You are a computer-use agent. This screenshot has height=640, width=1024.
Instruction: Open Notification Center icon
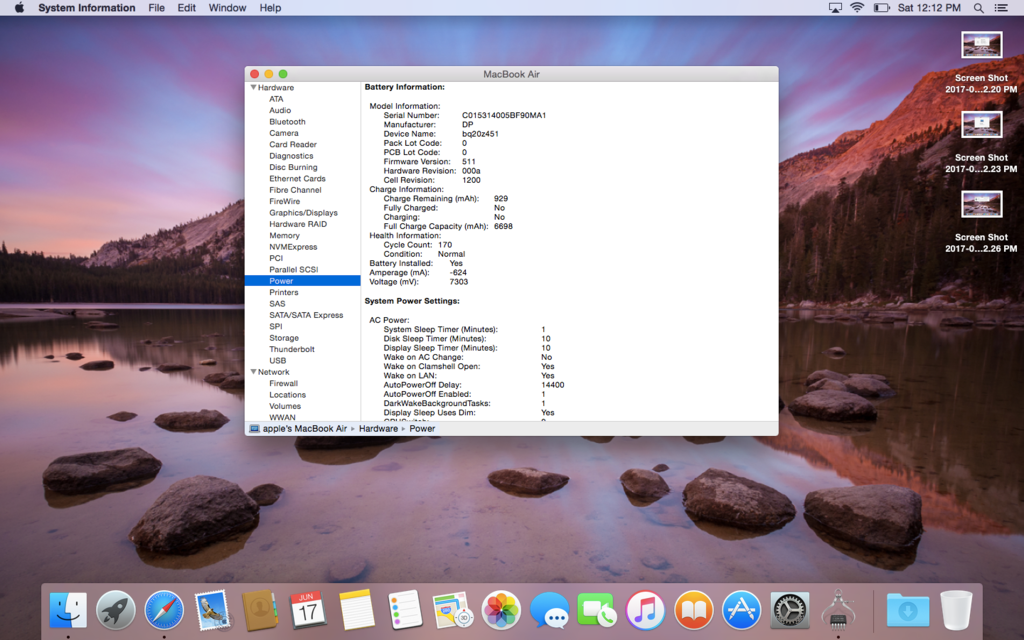(1000, 8)
